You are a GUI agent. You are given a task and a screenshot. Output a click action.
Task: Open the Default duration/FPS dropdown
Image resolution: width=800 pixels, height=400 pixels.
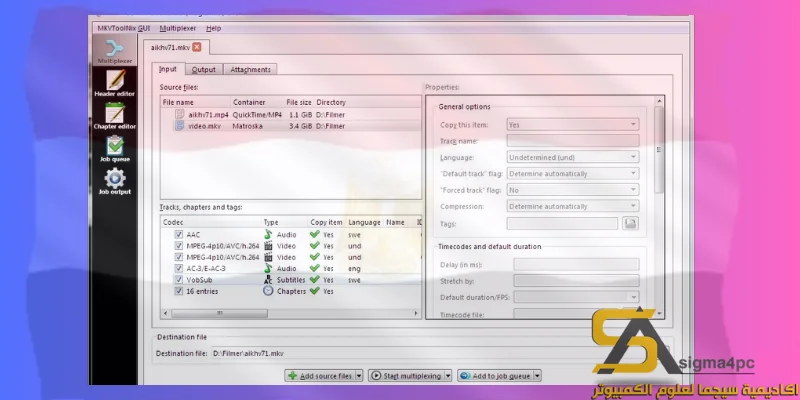point(576,297)
